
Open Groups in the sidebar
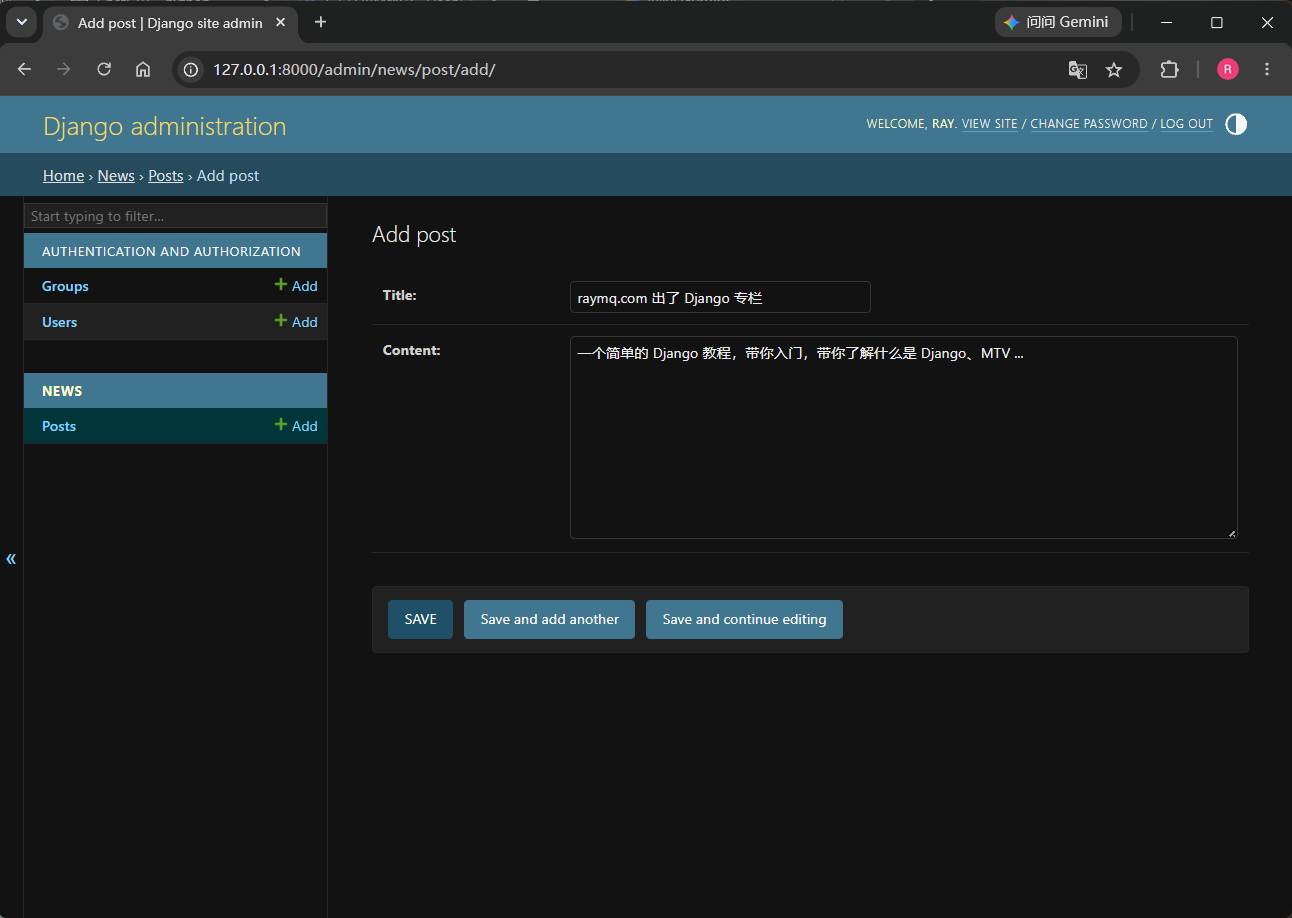tap(65, 286)
